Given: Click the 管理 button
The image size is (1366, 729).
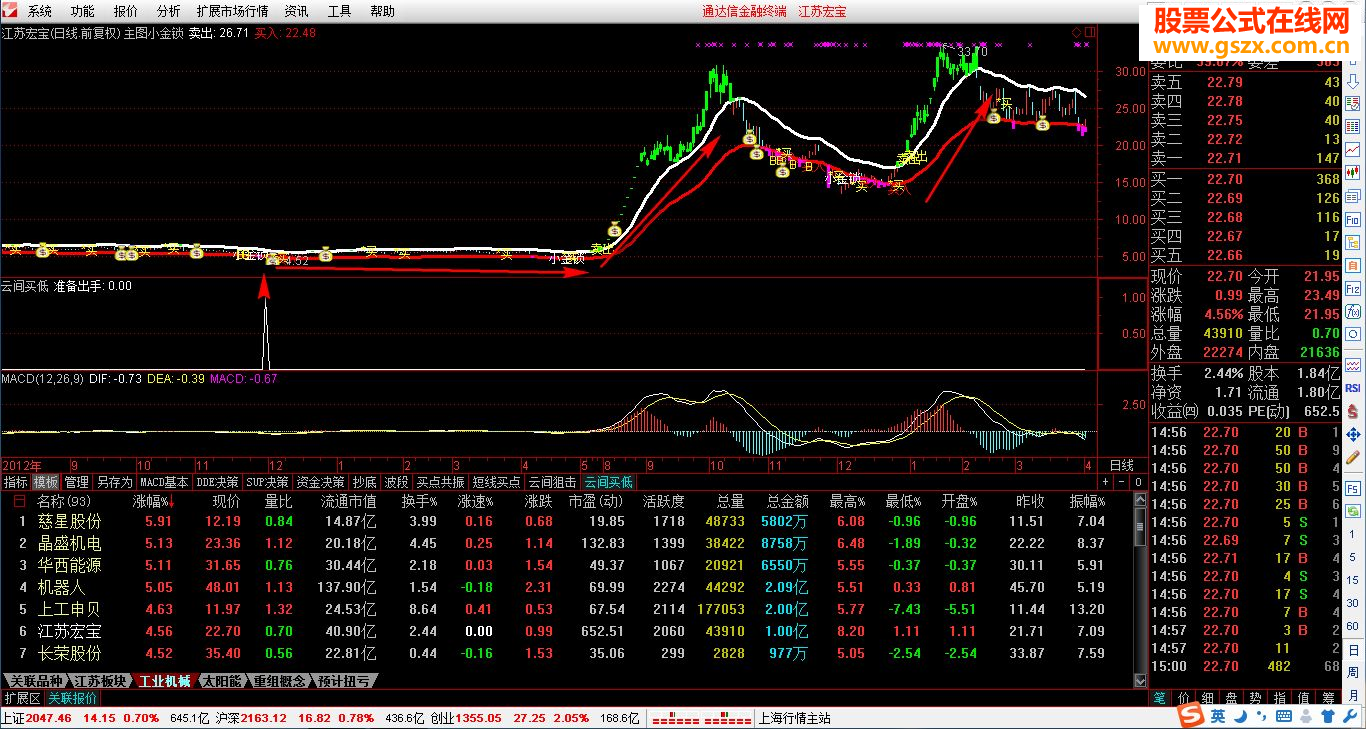Looking at the screenshot, I should coord(77,482).
